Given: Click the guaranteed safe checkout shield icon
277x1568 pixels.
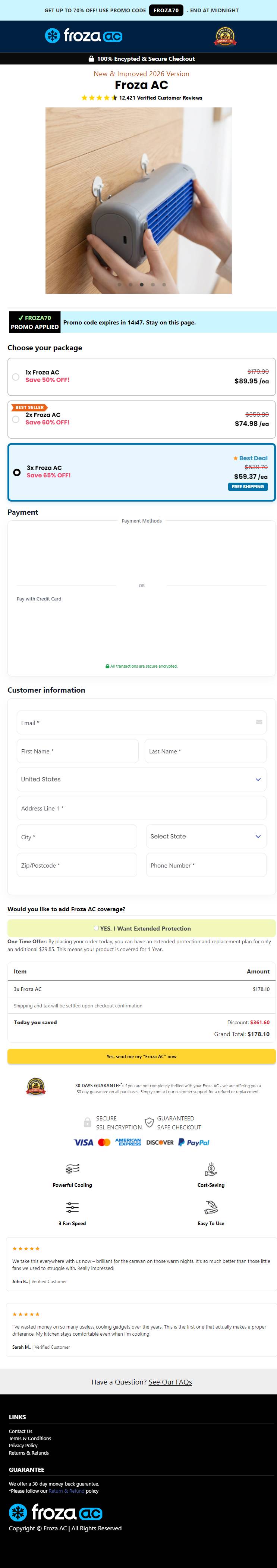Looking at the screenshot, I should (149, 1122).
